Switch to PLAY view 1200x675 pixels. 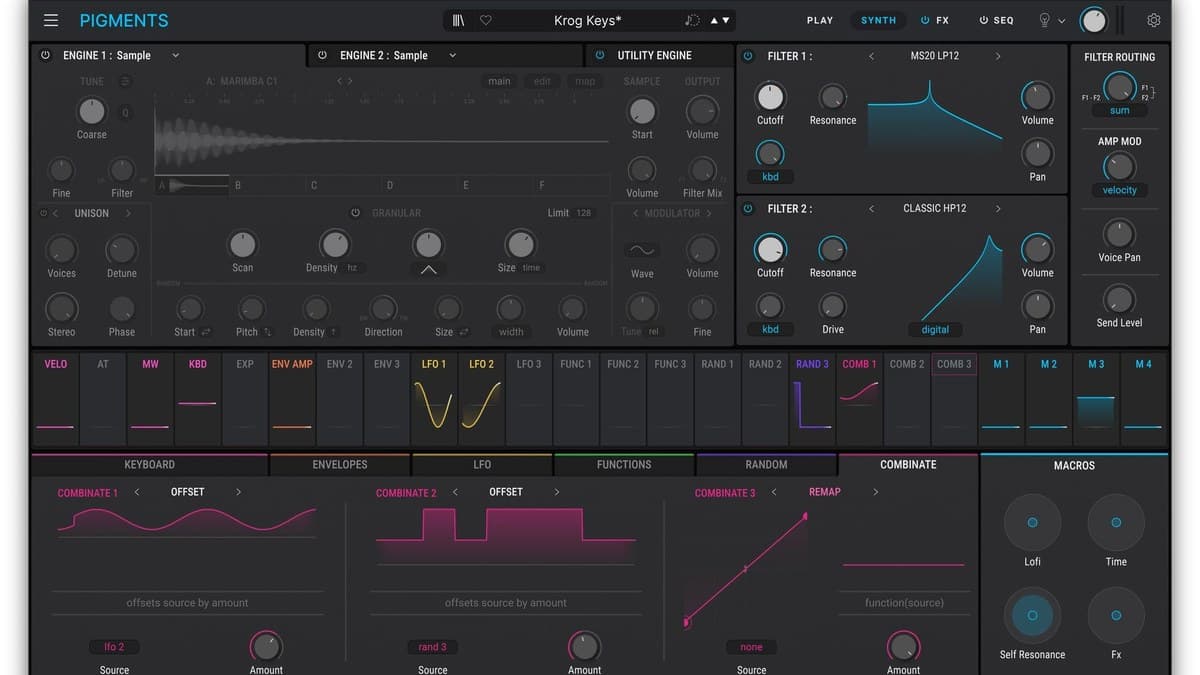(820, 20)
